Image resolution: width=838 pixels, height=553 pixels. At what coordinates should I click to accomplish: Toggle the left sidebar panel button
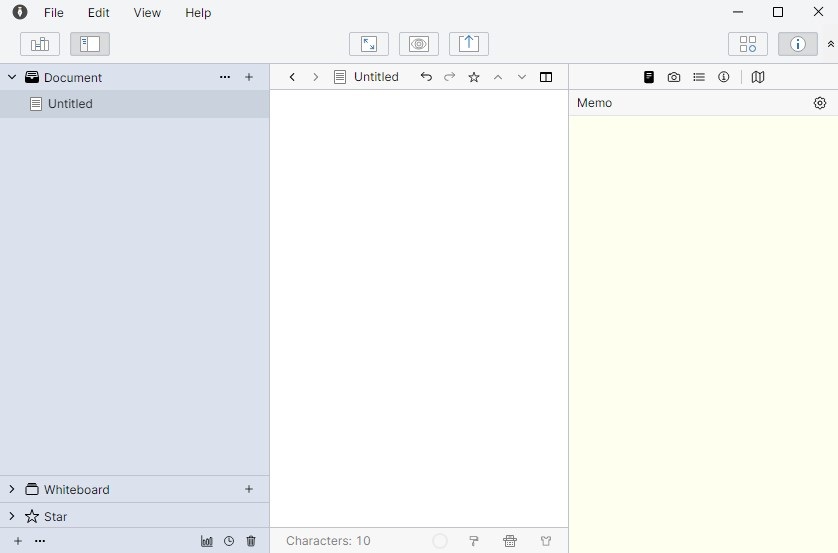click(90, 44)
